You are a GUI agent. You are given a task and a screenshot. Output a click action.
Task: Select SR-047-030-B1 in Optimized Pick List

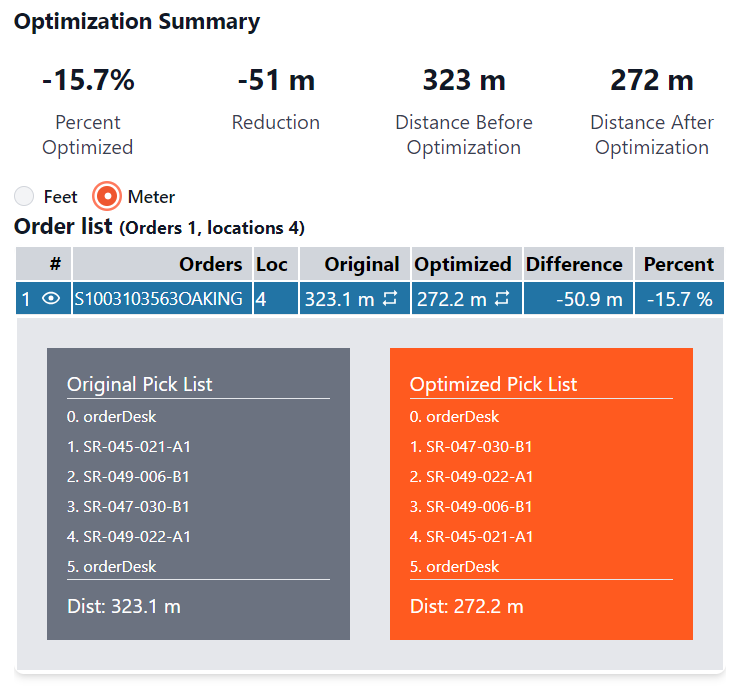pyautogui.click(x=471, y=446)
